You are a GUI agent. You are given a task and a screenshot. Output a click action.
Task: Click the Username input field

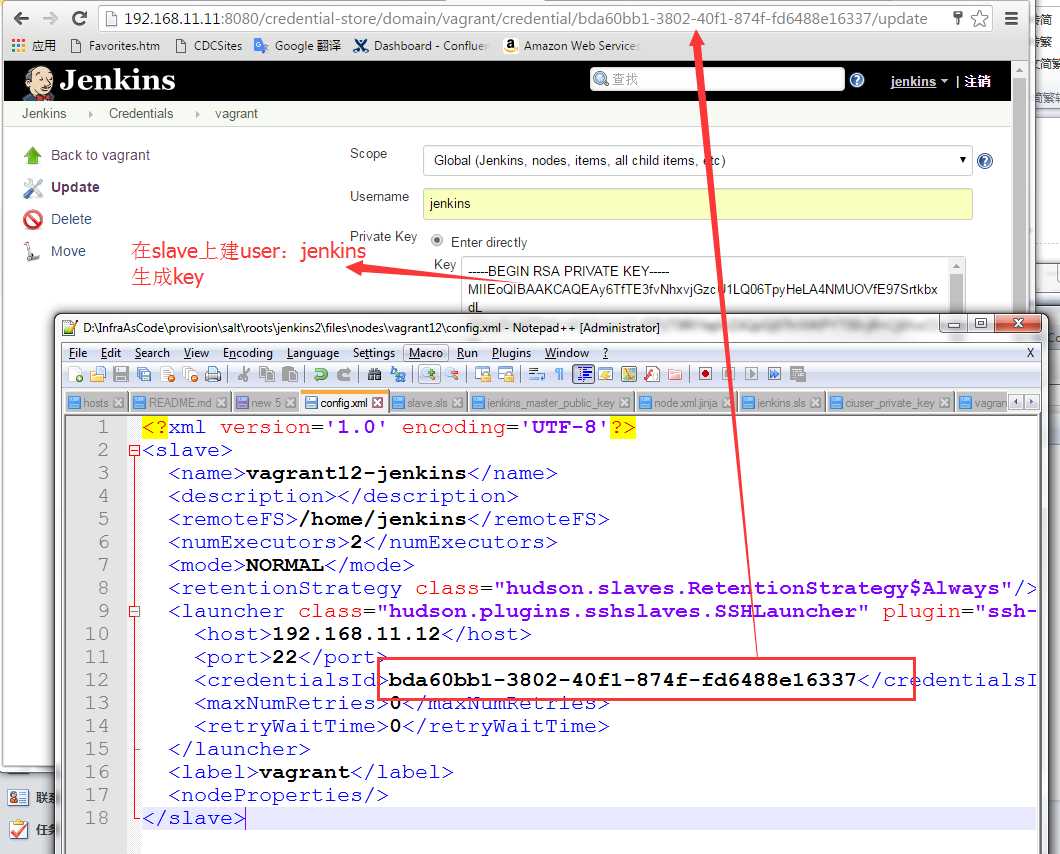[698, 204]
